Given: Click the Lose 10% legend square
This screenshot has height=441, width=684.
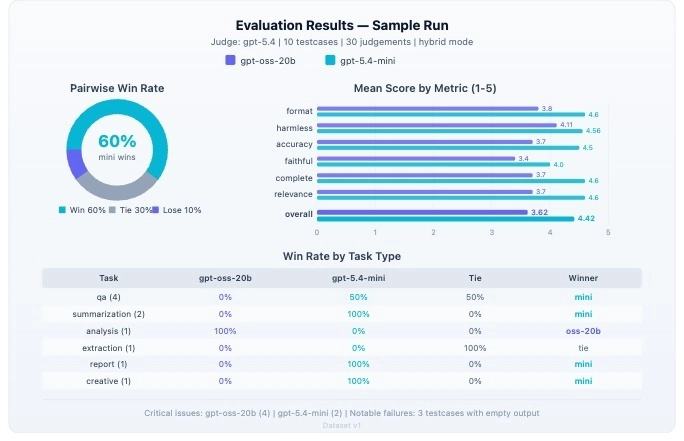Looking at the screenshot, I should pos(155,210).
